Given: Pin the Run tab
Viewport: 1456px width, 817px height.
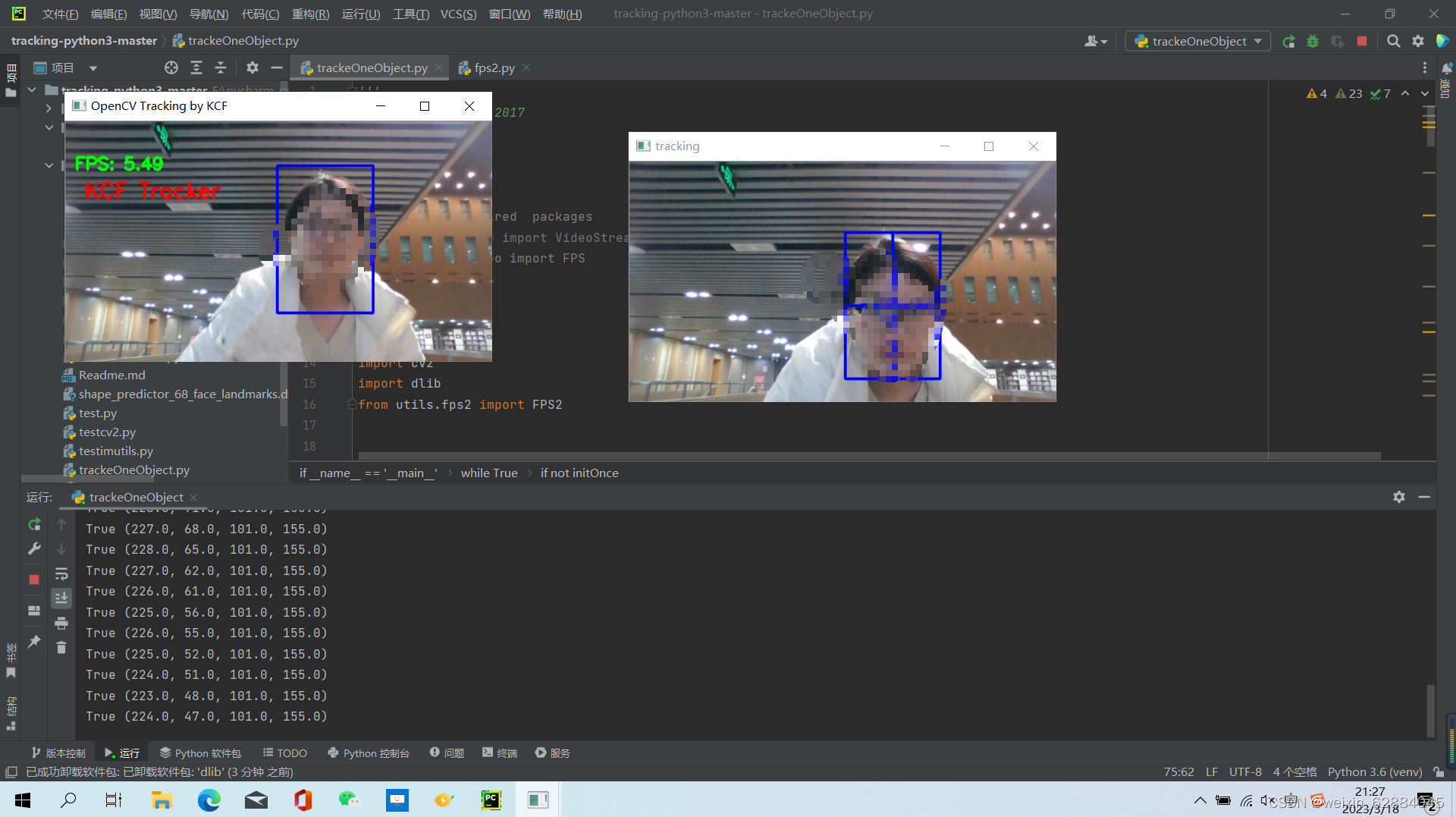Looking at the screenshot, I should tap(34, 642).
